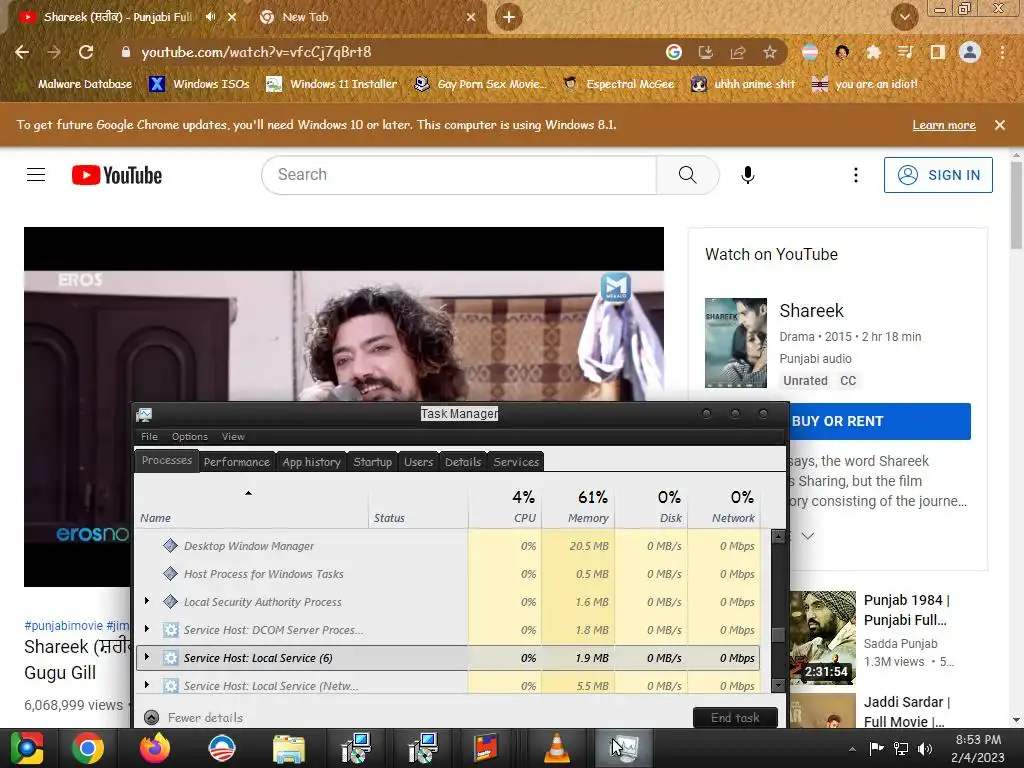Click the YouTube search magnifier button

coord(688,175)
